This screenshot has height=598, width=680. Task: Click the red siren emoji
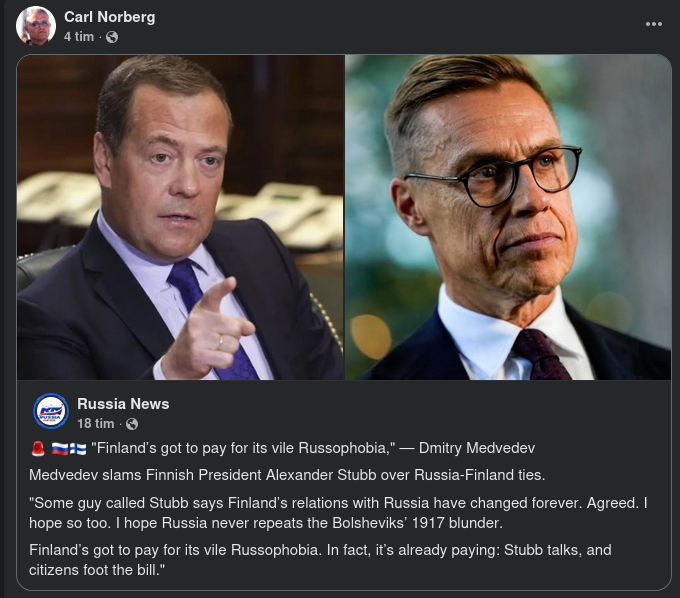(x=37, y=449)
